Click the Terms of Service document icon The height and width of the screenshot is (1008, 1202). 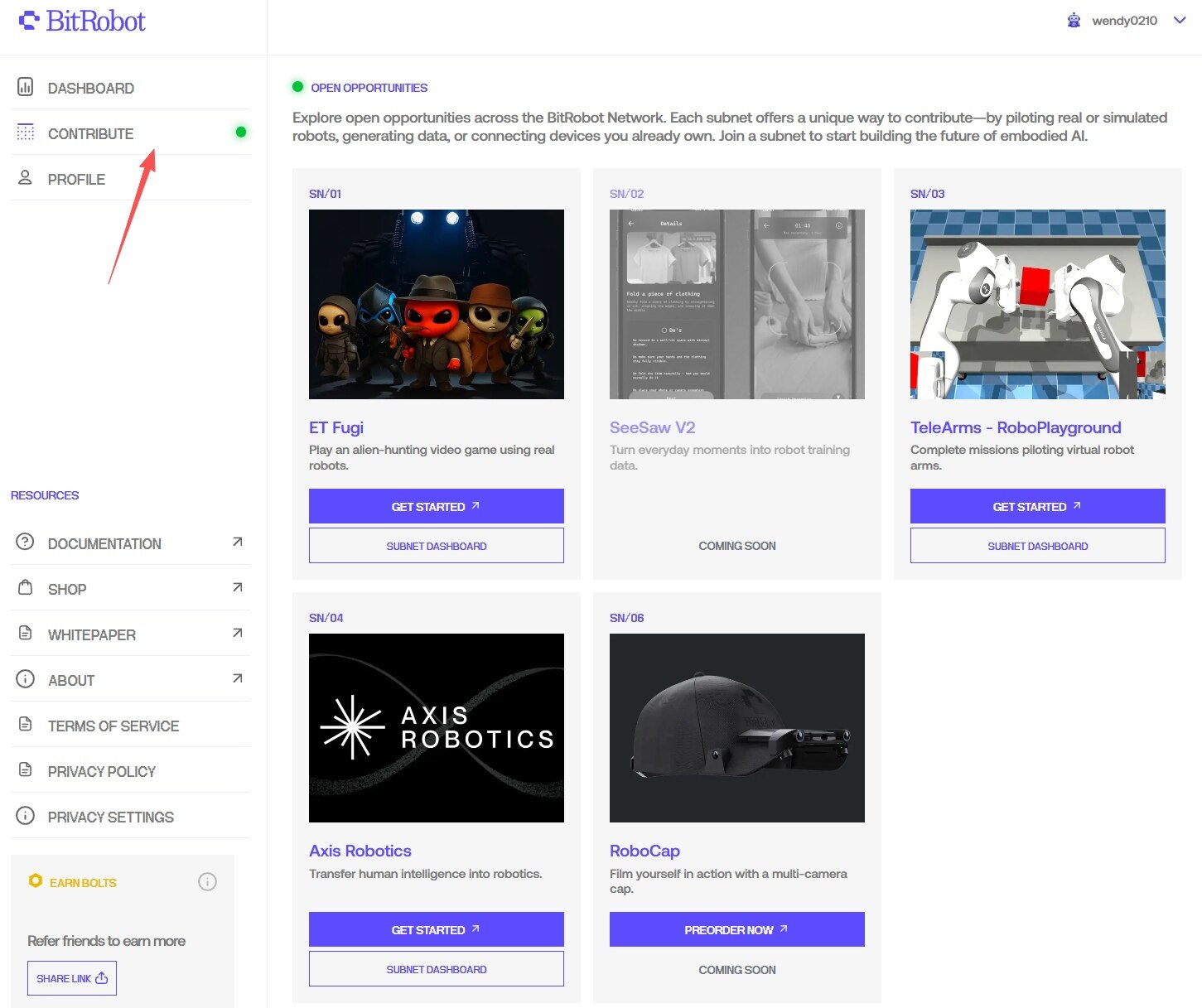pyautogui.click(x=26, y=724)
